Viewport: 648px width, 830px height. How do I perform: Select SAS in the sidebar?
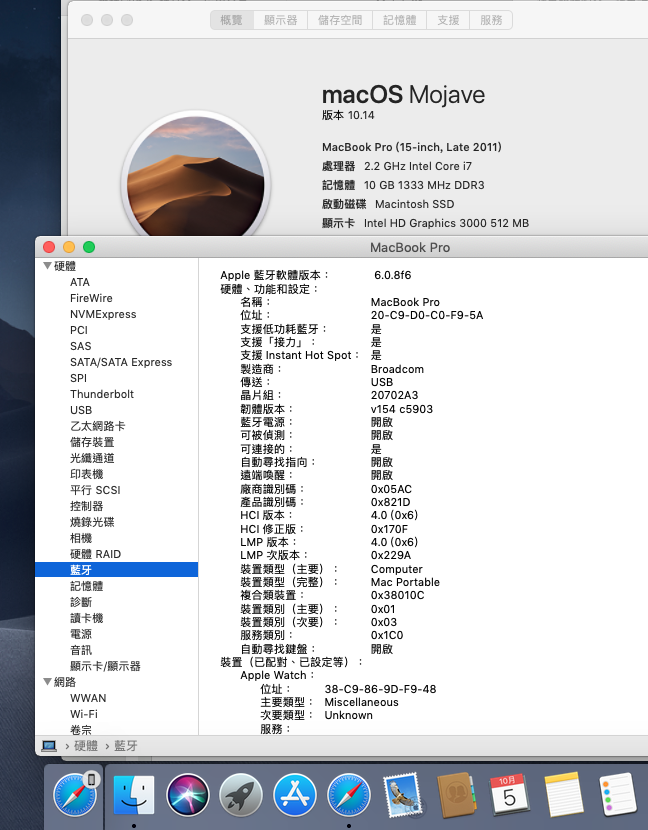80,346
